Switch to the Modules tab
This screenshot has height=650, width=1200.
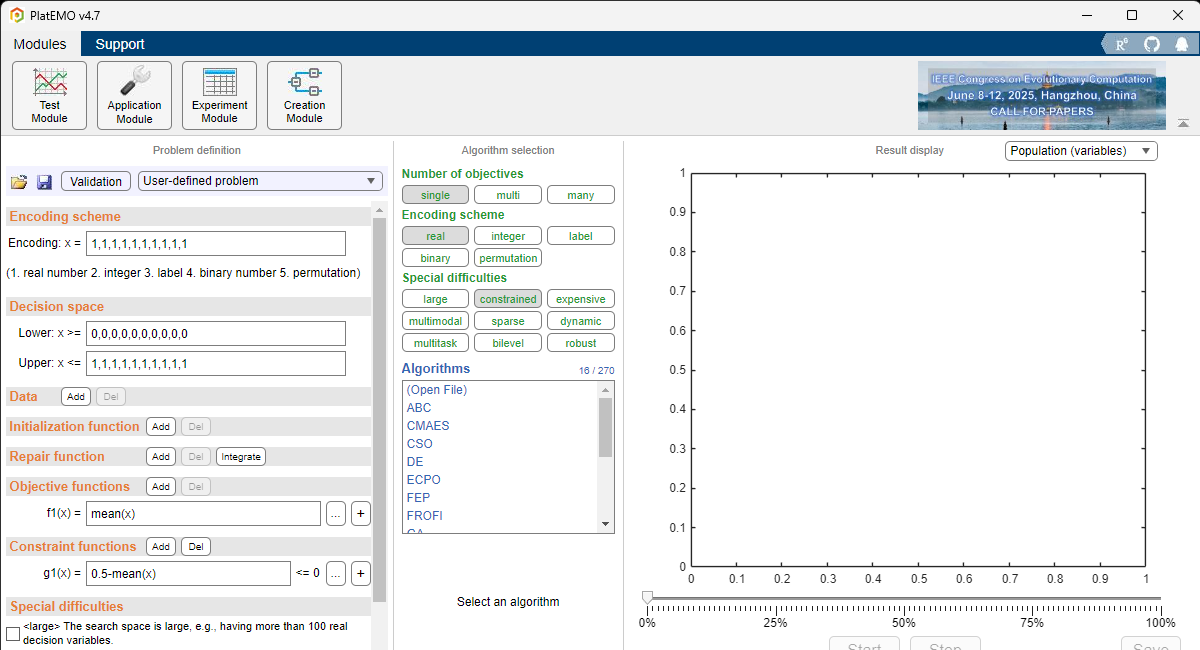pyautogui.click(x=40, y=44)
